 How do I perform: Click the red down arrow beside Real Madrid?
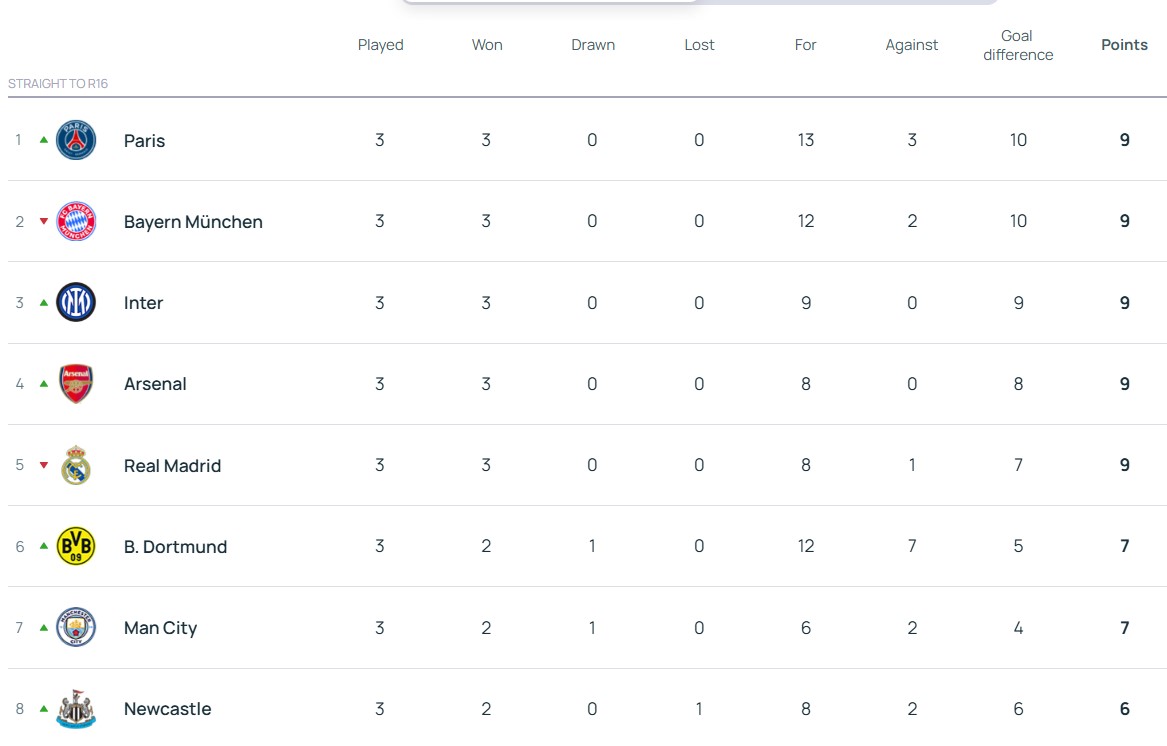tap(44, 465)
